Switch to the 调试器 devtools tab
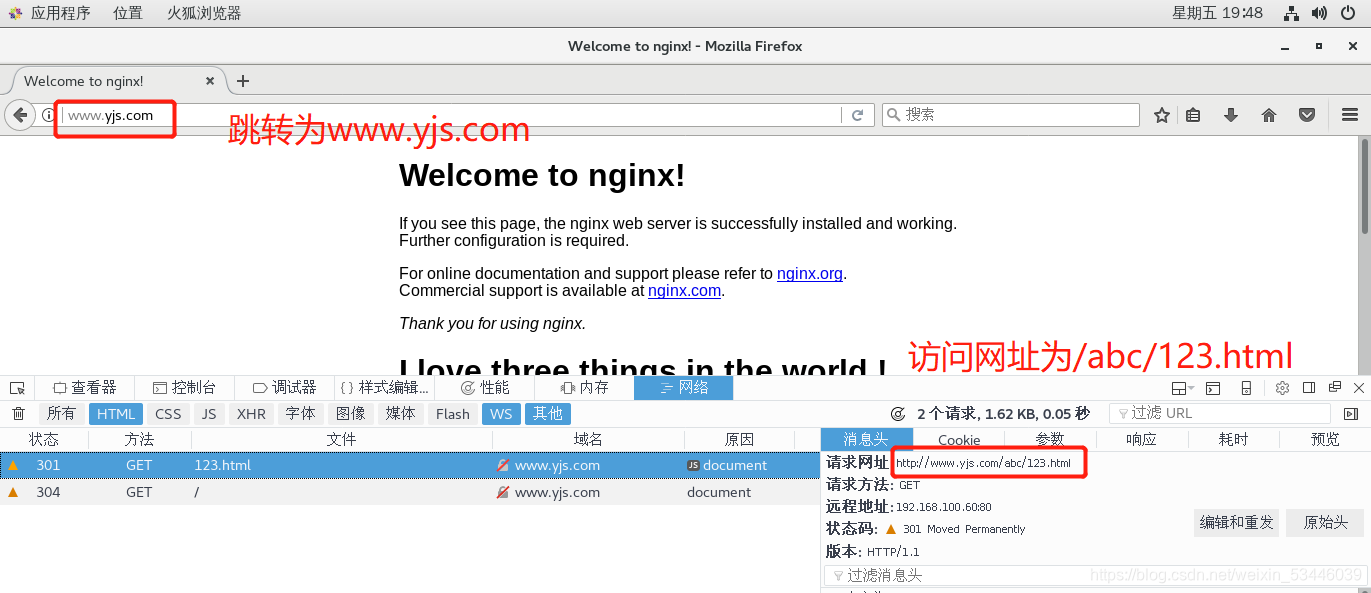Viewport: 1371px width, 593px height. point(284,387)
